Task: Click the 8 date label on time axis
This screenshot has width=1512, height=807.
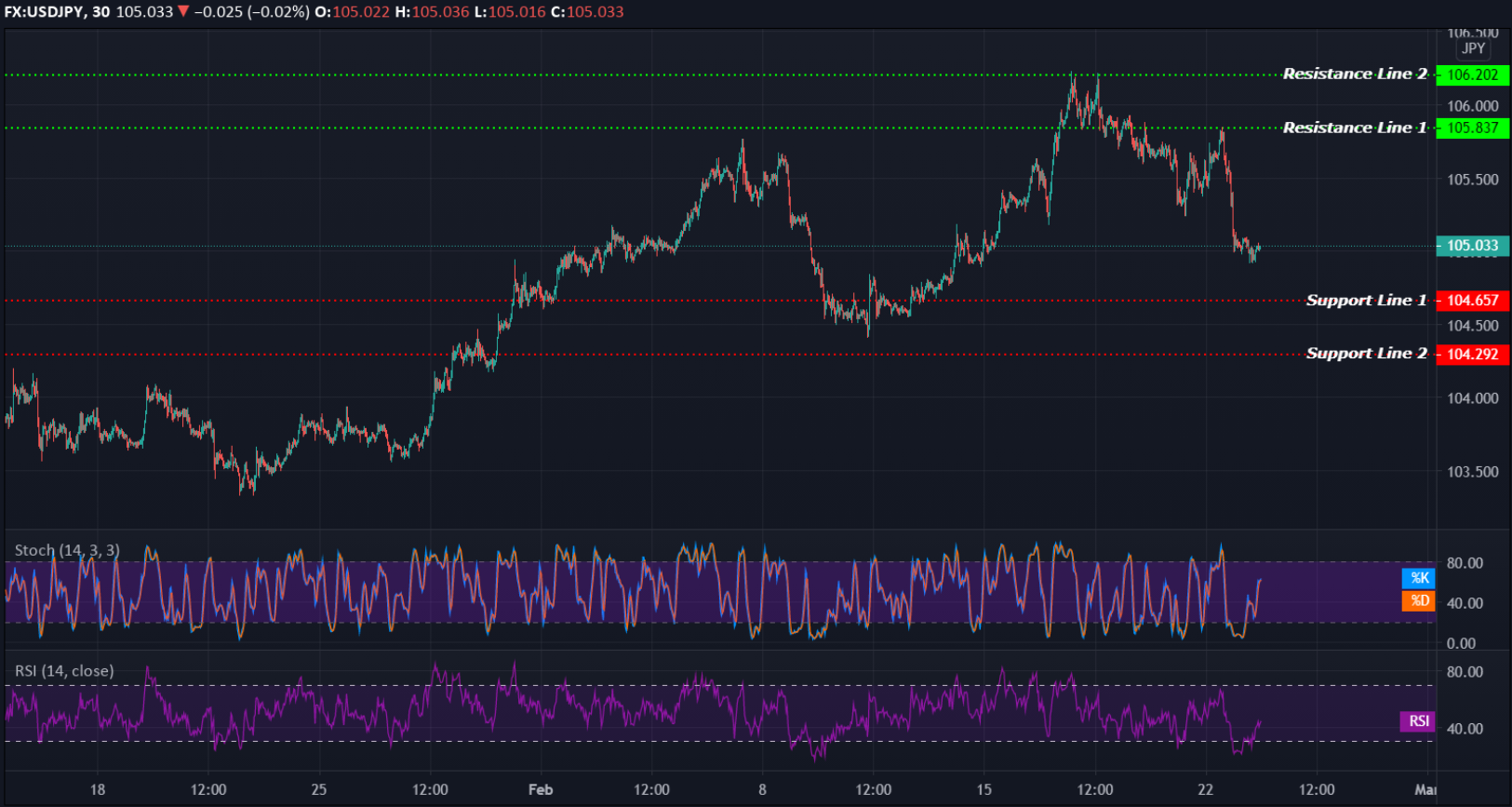Action: click(x=762, y=789)
